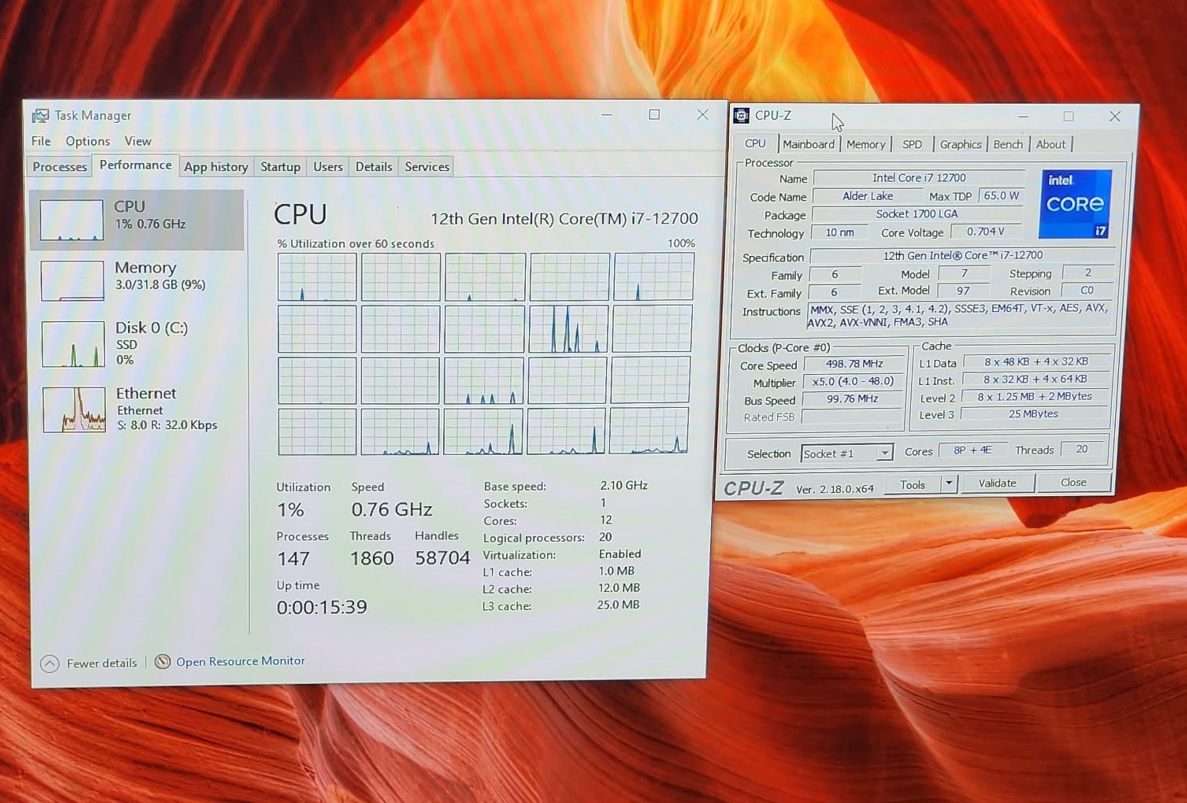Expand the Tools dropdown arrow in CPU-Z

(x=949, y=484)
